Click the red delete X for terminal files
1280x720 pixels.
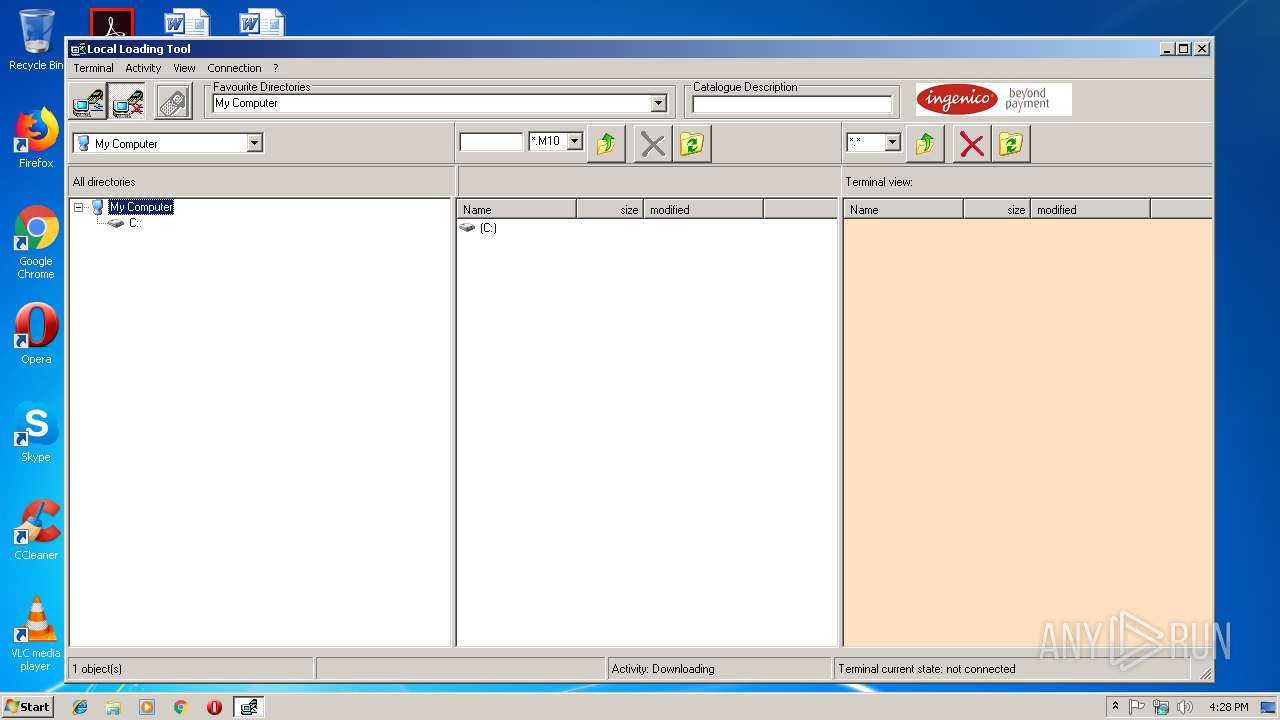[971, 144]
